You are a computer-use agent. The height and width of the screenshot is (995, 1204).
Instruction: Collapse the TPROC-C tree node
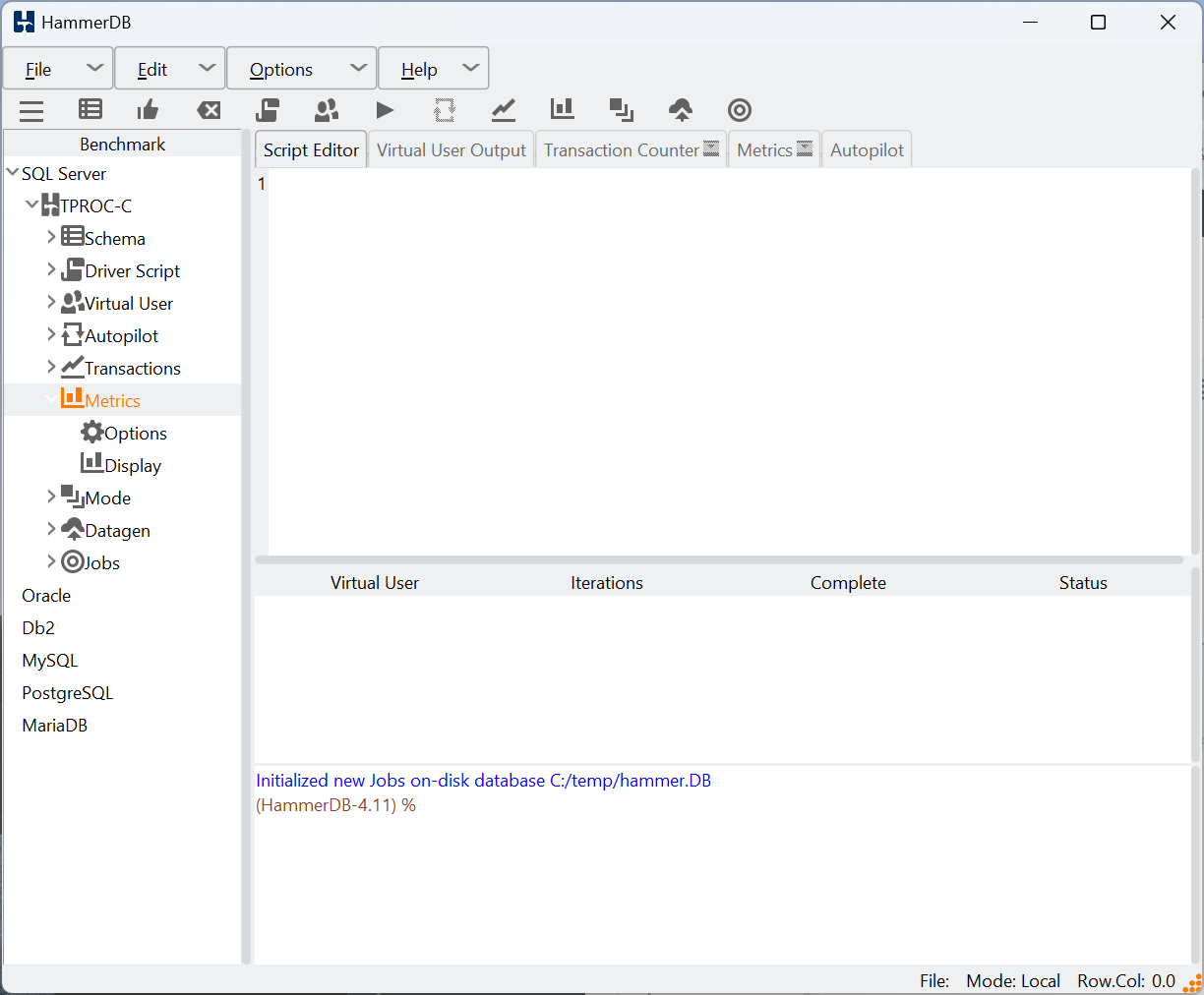(x=32, y=205)
